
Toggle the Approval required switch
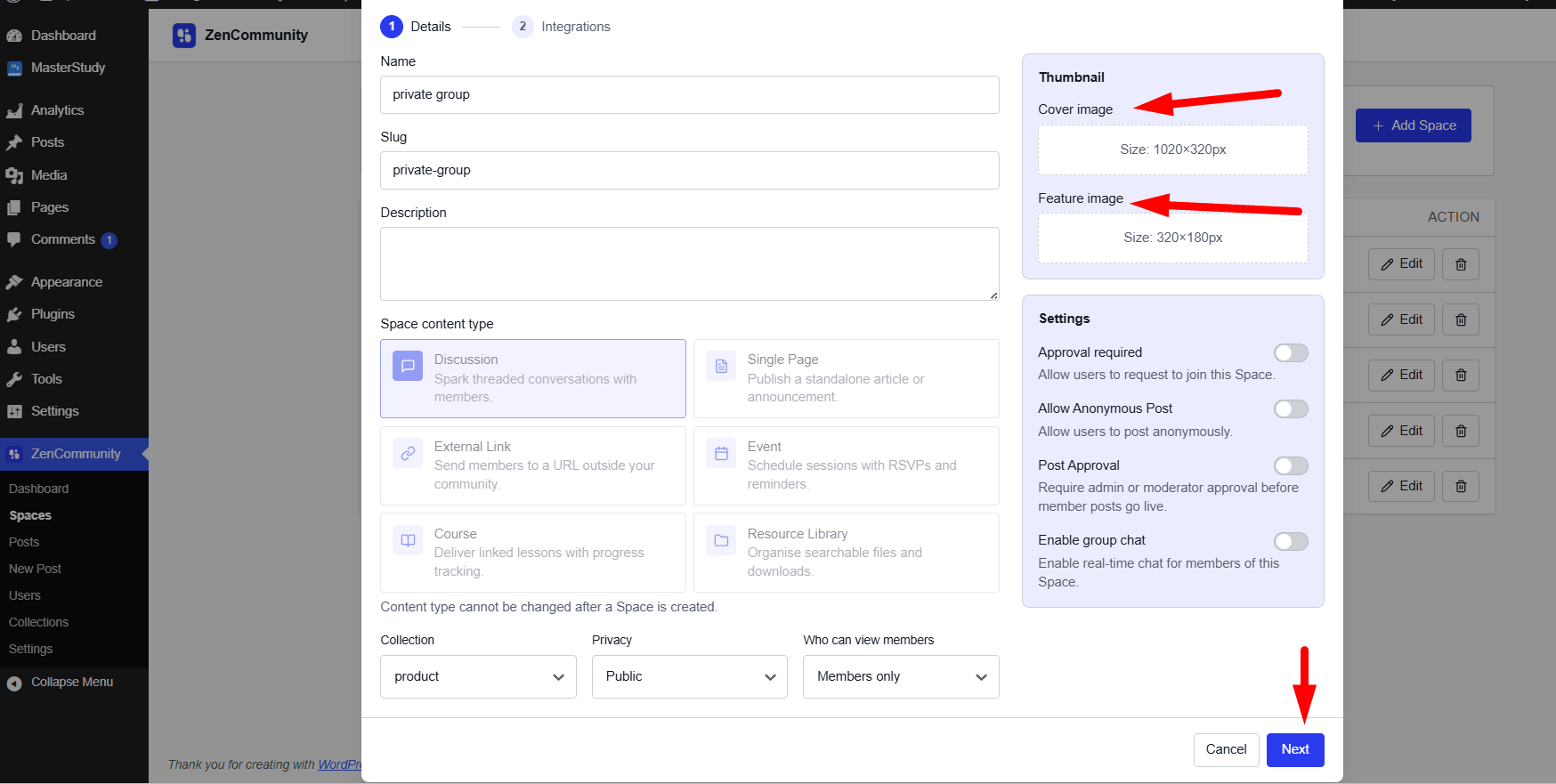click(1291, 353)
